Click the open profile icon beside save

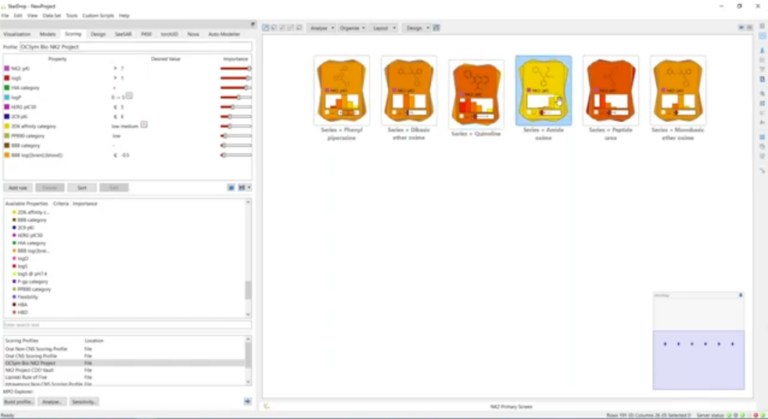pyautogui.click(x=241, y=187)
